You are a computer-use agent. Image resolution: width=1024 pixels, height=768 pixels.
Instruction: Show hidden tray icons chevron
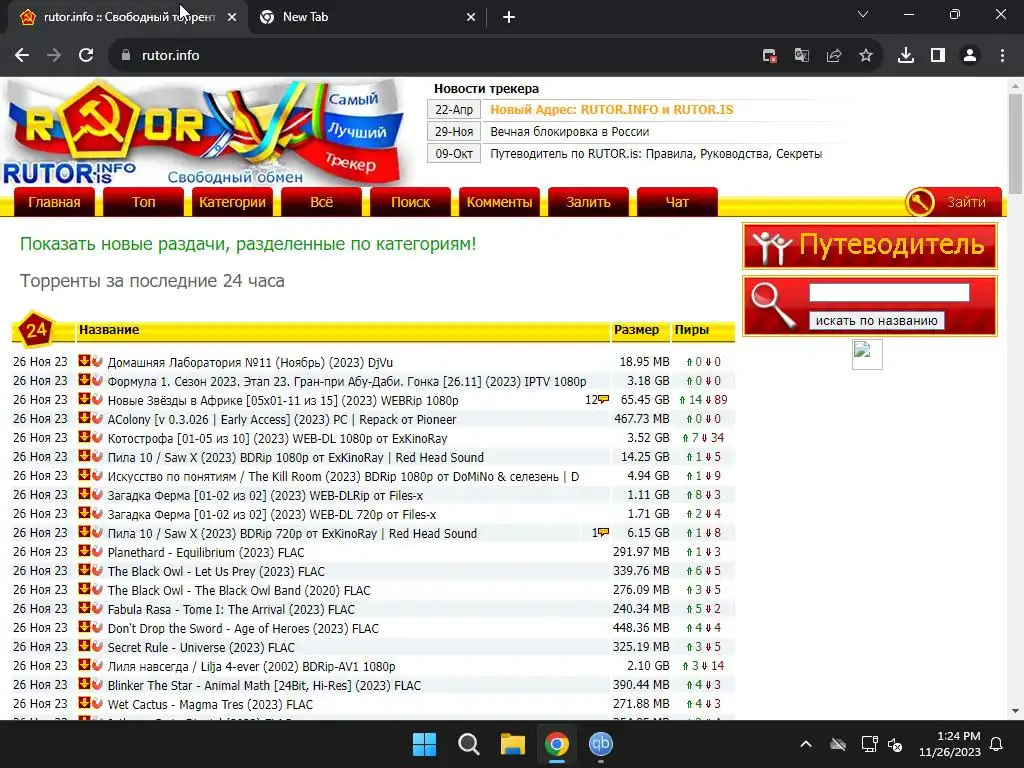point(806,744)
